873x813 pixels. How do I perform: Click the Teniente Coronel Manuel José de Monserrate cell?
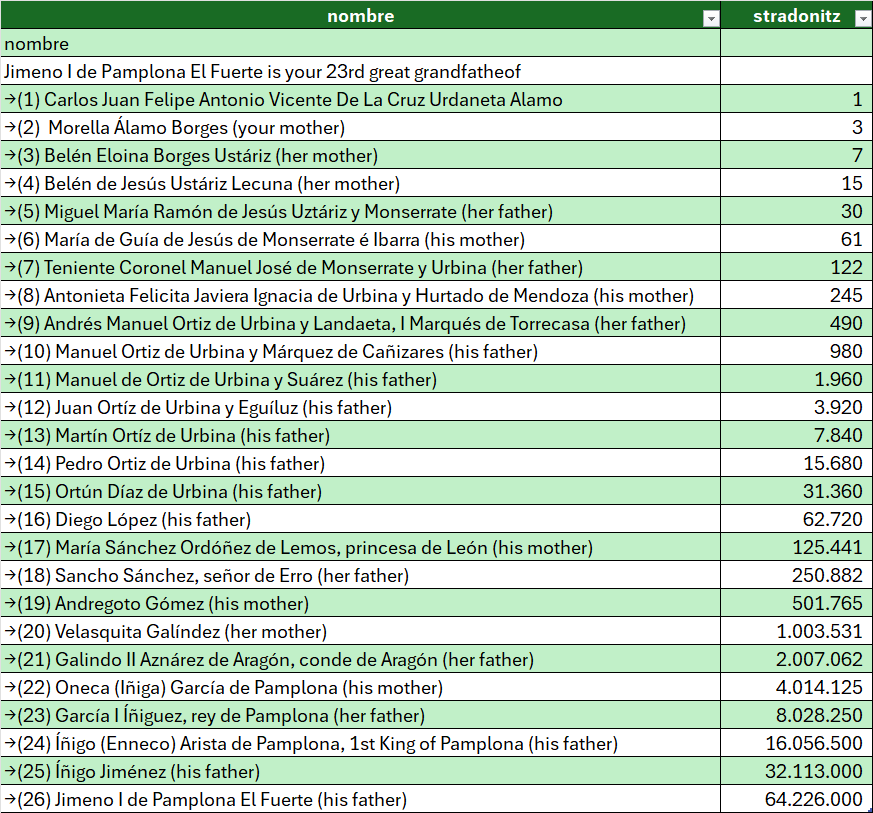tap(361, 267)
